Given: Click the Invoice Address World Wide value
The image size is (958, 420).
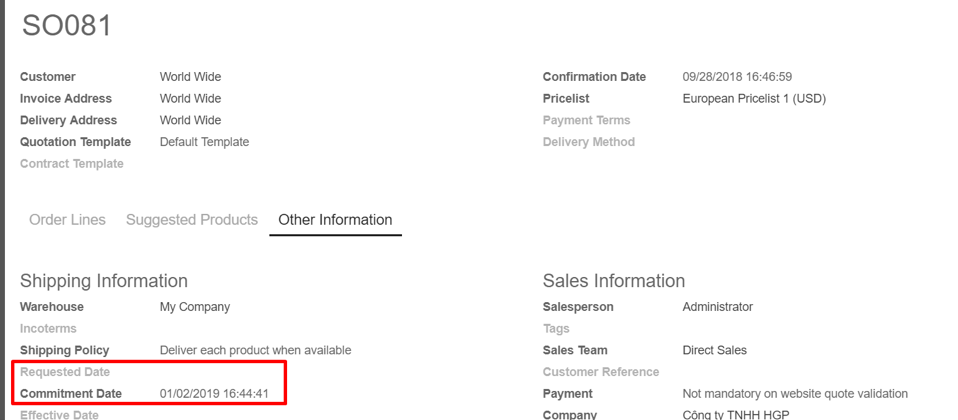Looking at the screenshot, I should tap(191, 98).
